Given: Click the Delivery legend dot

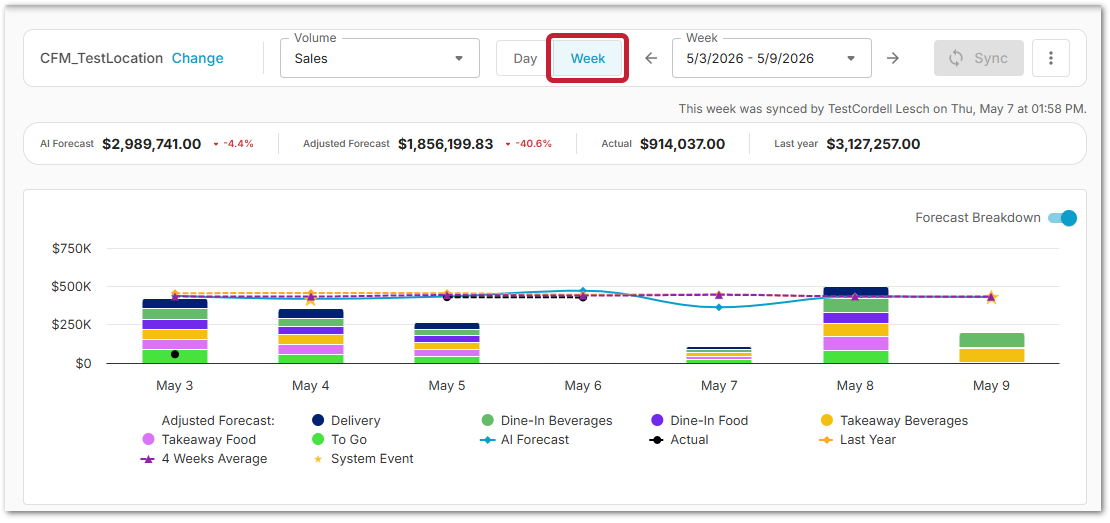Looking at the screenshot, I should click(319, 420).
